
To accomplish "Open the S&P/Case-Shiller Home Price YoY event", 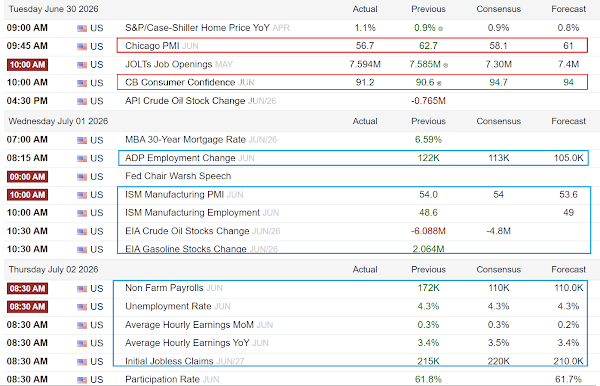I will pos(197,28).
